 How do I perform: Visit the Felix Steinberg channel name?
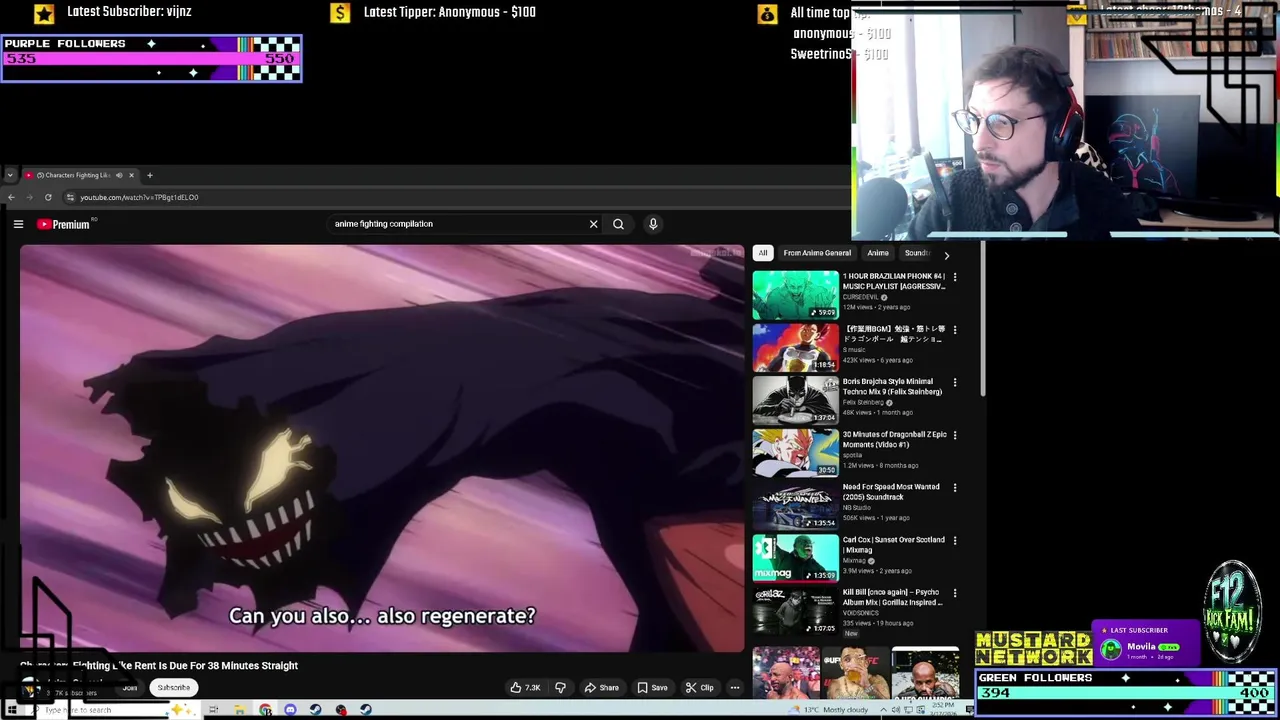[x=863, y=402]
